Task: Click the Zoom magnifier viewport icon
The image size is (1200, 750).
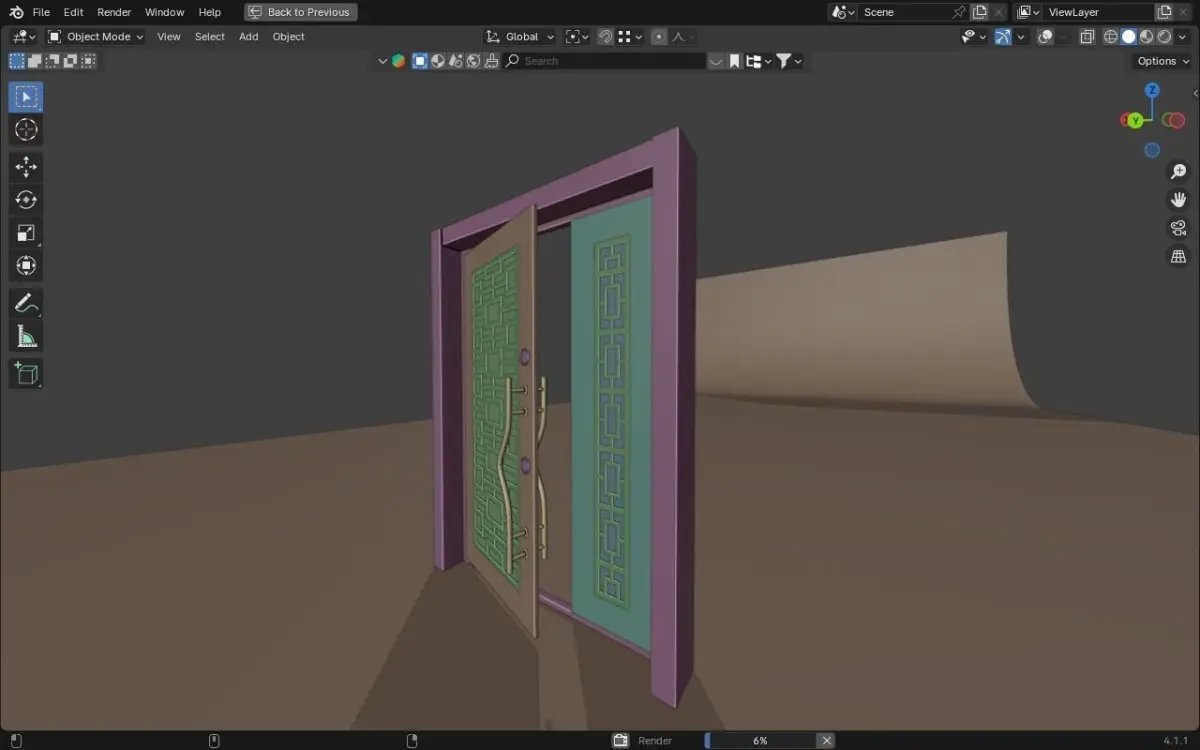Action: pos(1178,172)
